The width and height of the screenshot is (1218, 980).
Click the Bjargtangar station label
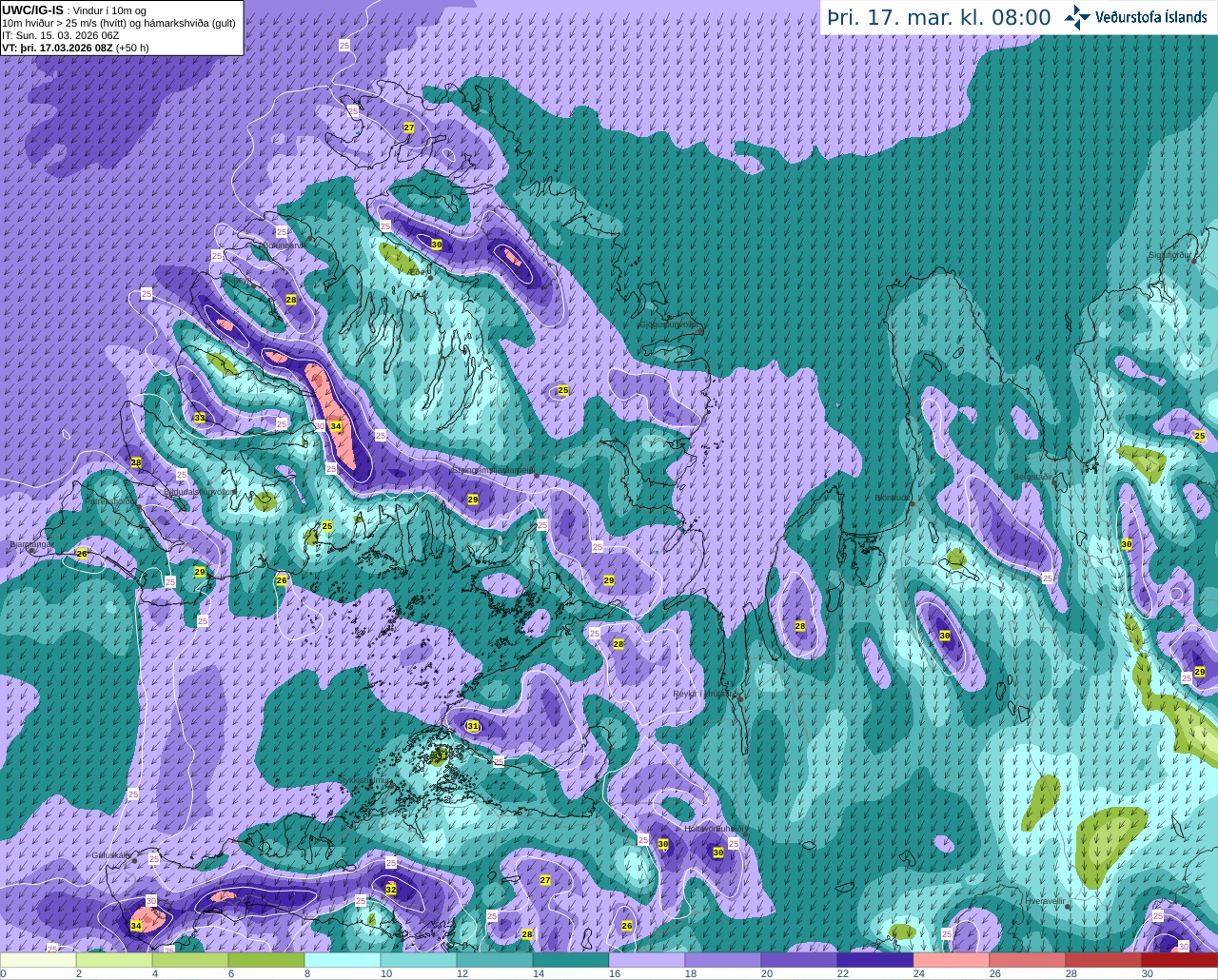click(x=31, y=545)
